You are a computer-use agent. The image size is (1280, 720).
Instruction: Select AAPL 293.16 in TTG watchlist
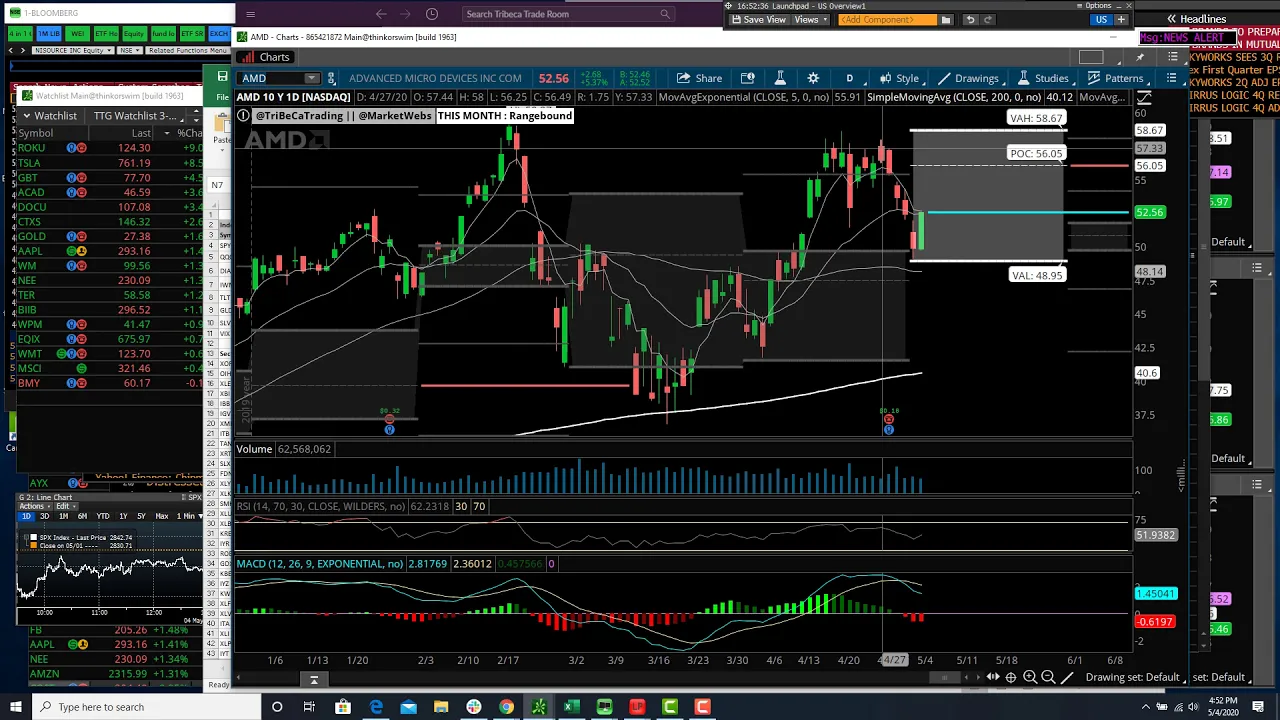point(107,251)
